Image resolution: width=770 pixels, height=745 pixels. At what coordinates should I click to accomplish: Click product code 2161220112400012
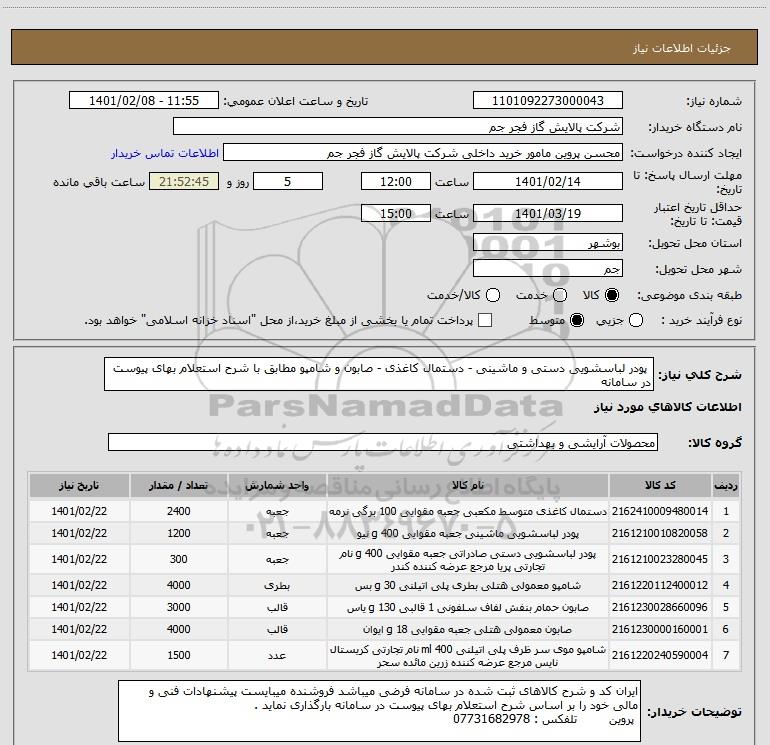(x=660, y=585)
